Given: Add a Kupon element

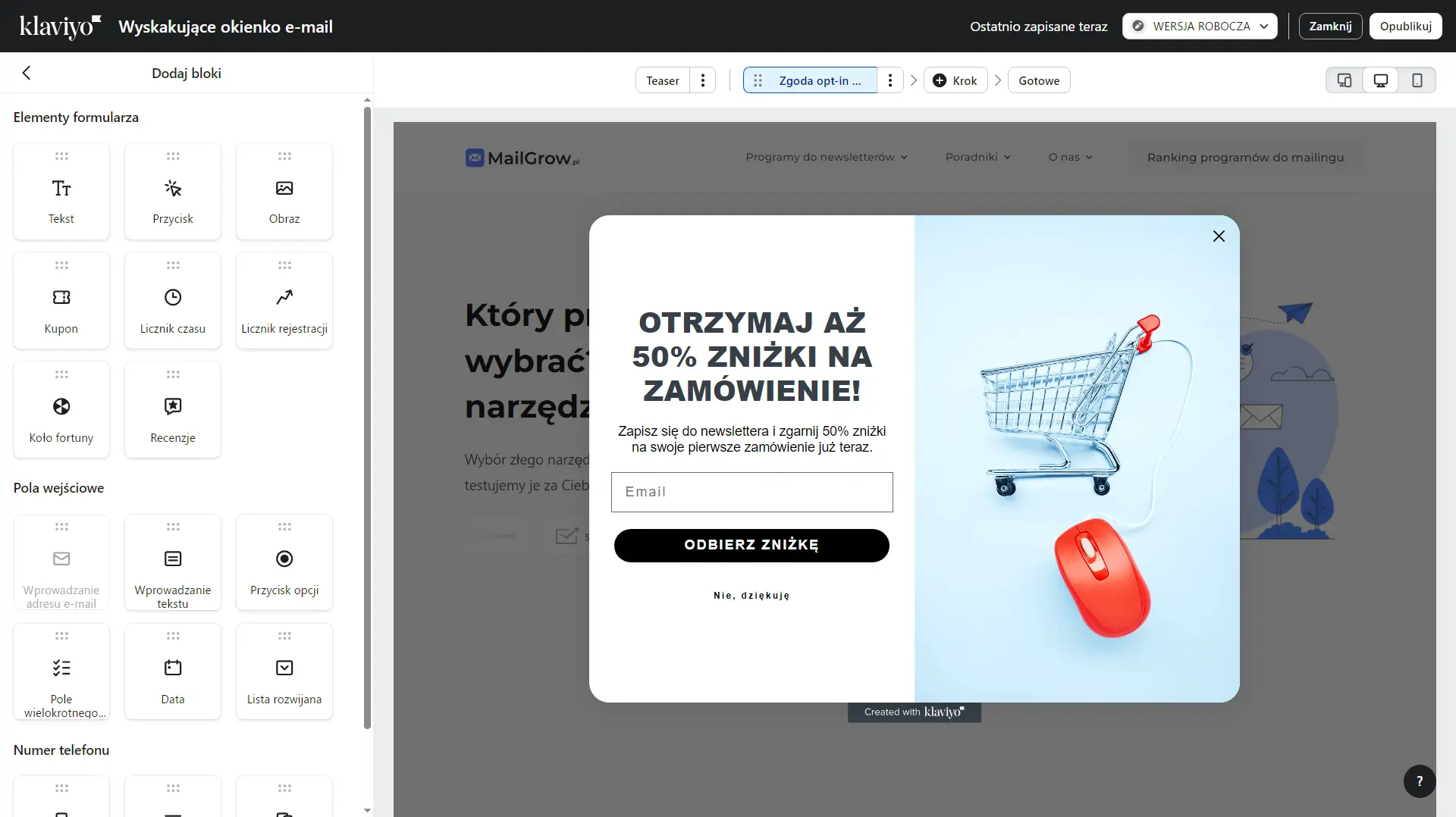Looking at the screenshot, I should [x=61, y=300].
